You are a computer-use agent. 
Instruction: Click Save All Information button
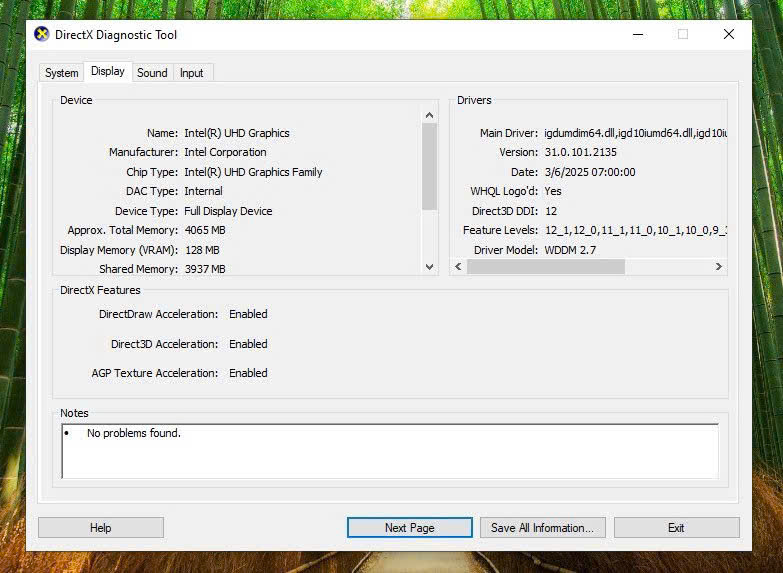pos(542,527)
